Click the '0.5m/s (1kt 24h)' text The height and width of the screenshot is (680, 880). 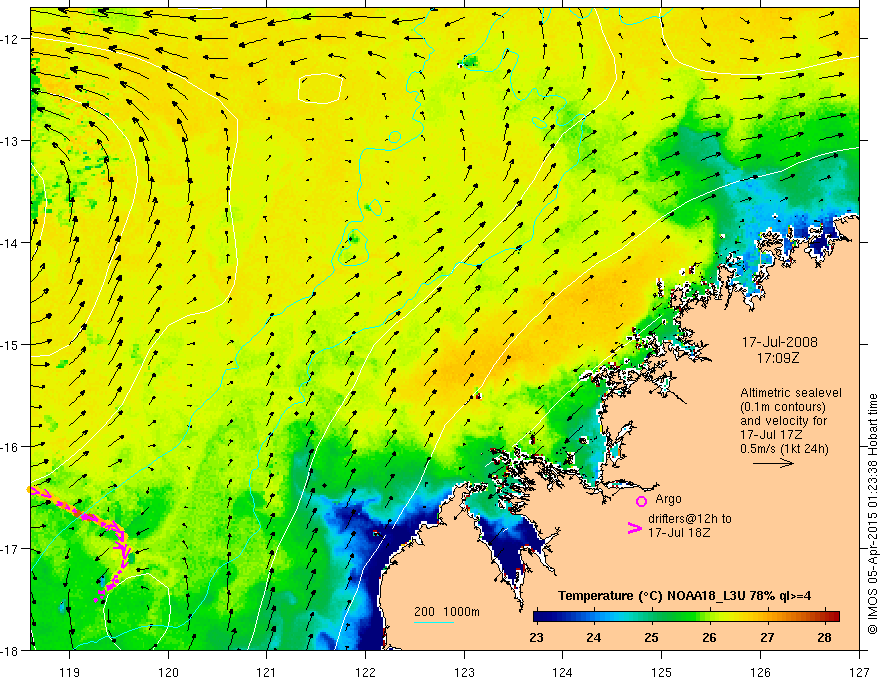click(x=784, y=449)
